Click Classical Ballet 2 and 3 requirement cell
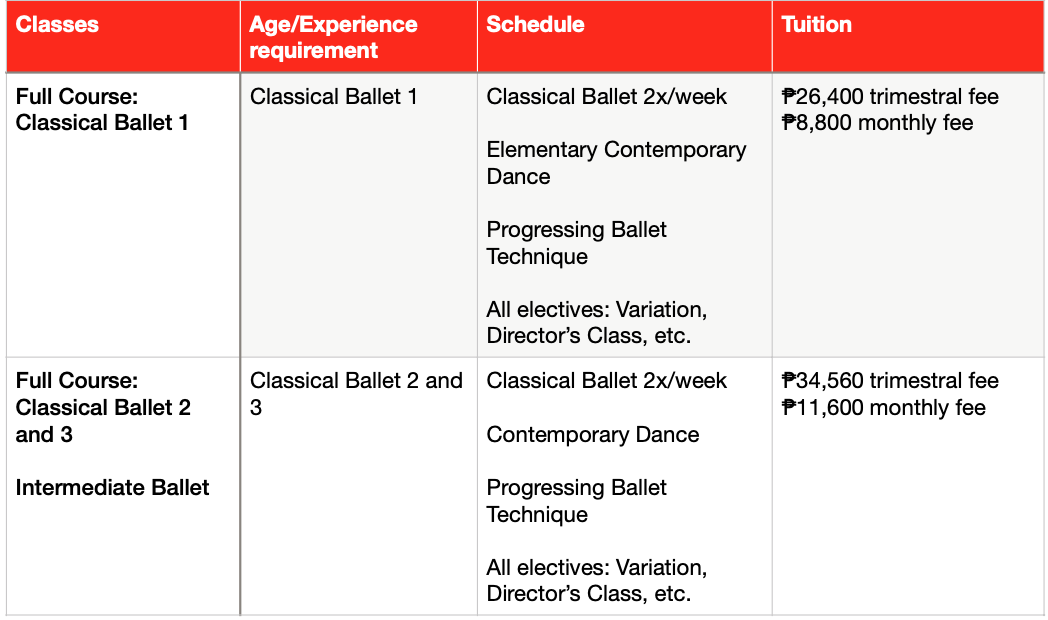Viewport: 1048px width, 620px height. [x=355, y=394]
